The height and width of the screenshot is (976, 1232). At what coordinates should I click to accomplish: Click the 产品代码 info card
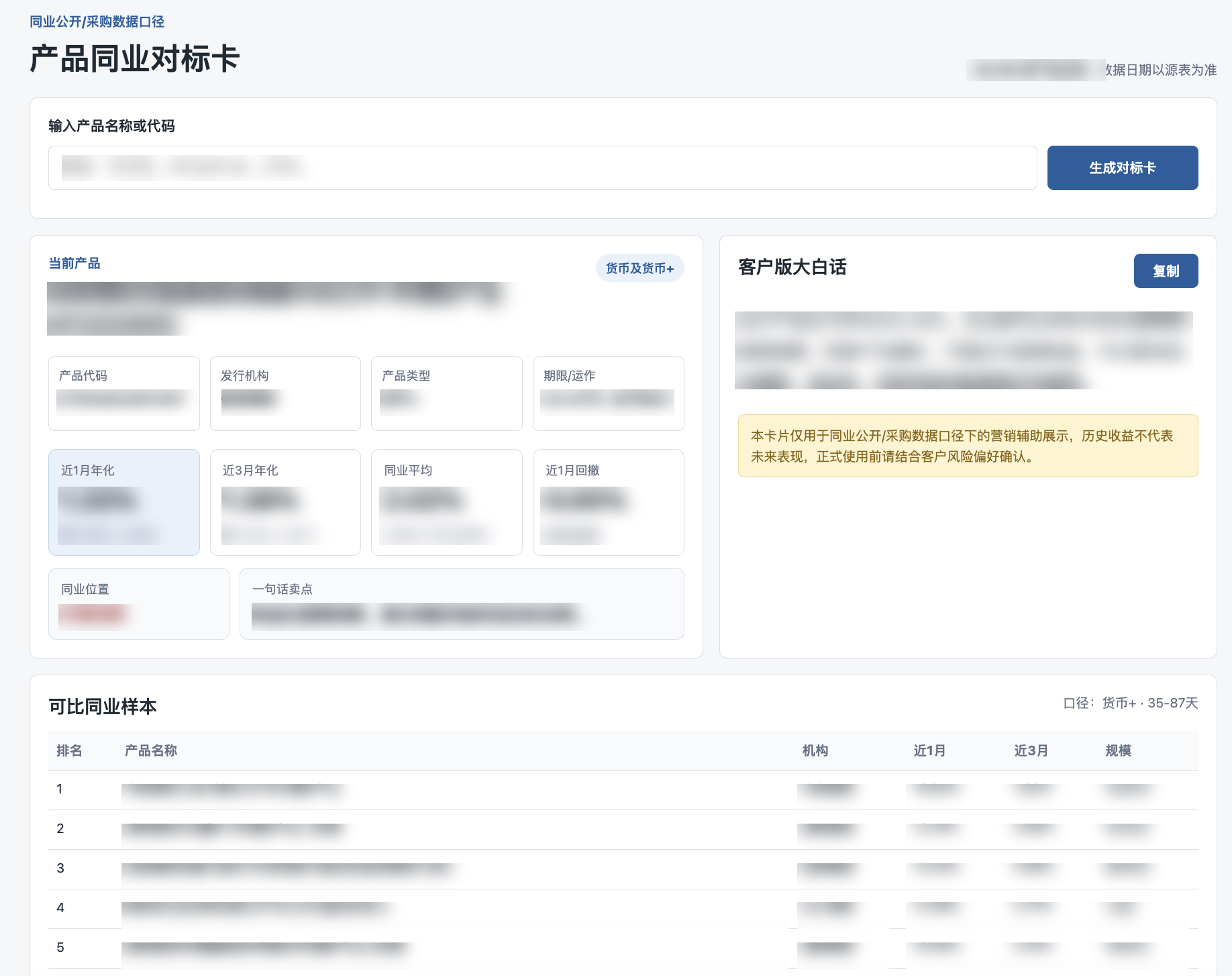point(124,393)
